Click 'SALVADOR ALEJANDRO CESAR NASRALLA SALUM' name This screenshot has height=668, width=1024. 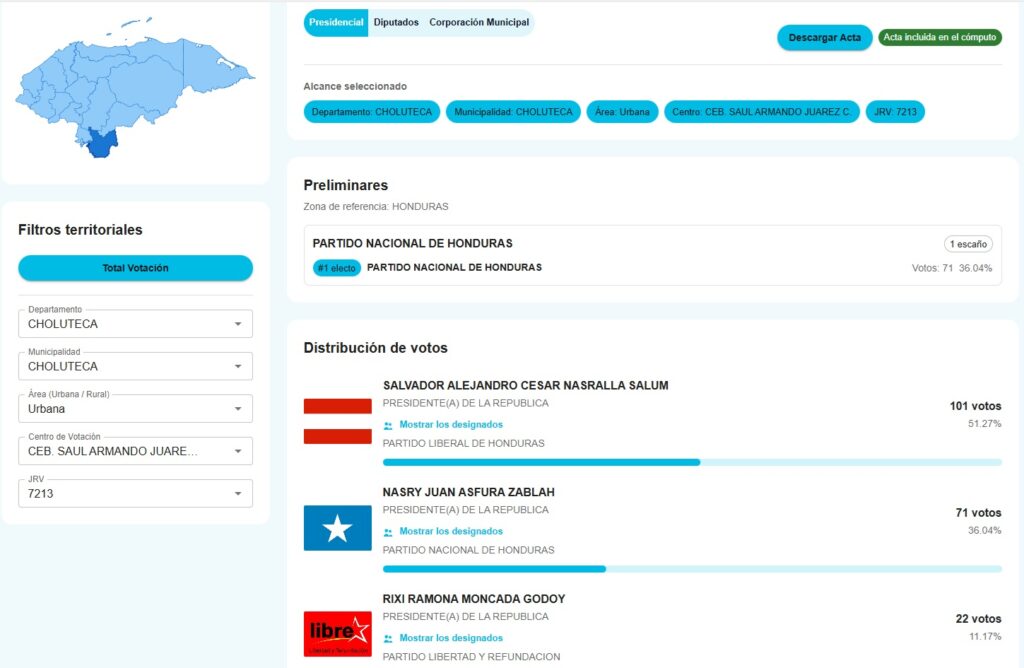525,385
